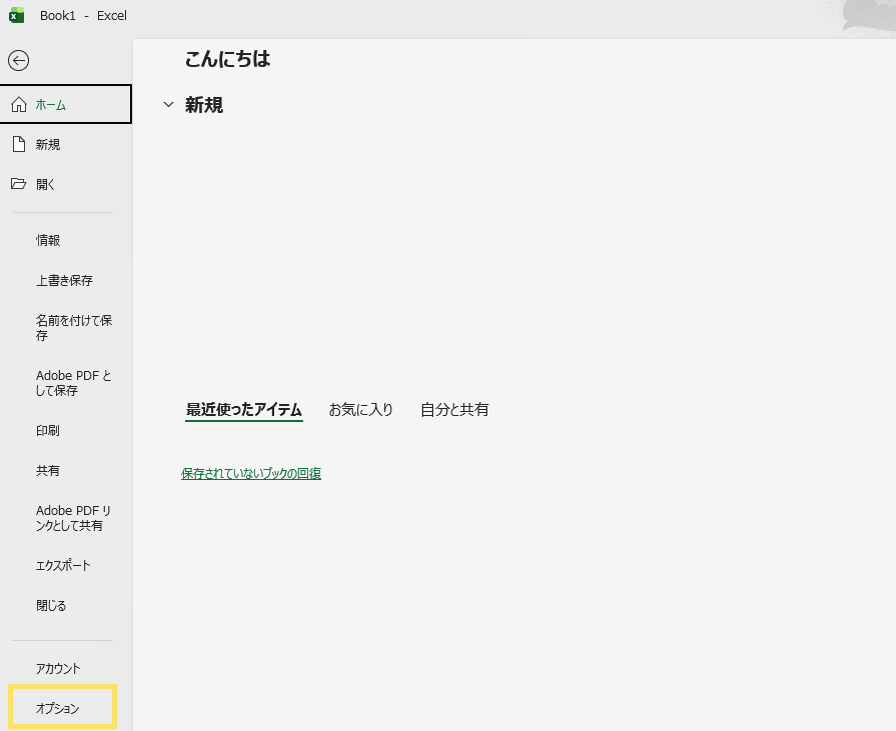
Task: Click the back arrow icon
Action: click(18, 60)
